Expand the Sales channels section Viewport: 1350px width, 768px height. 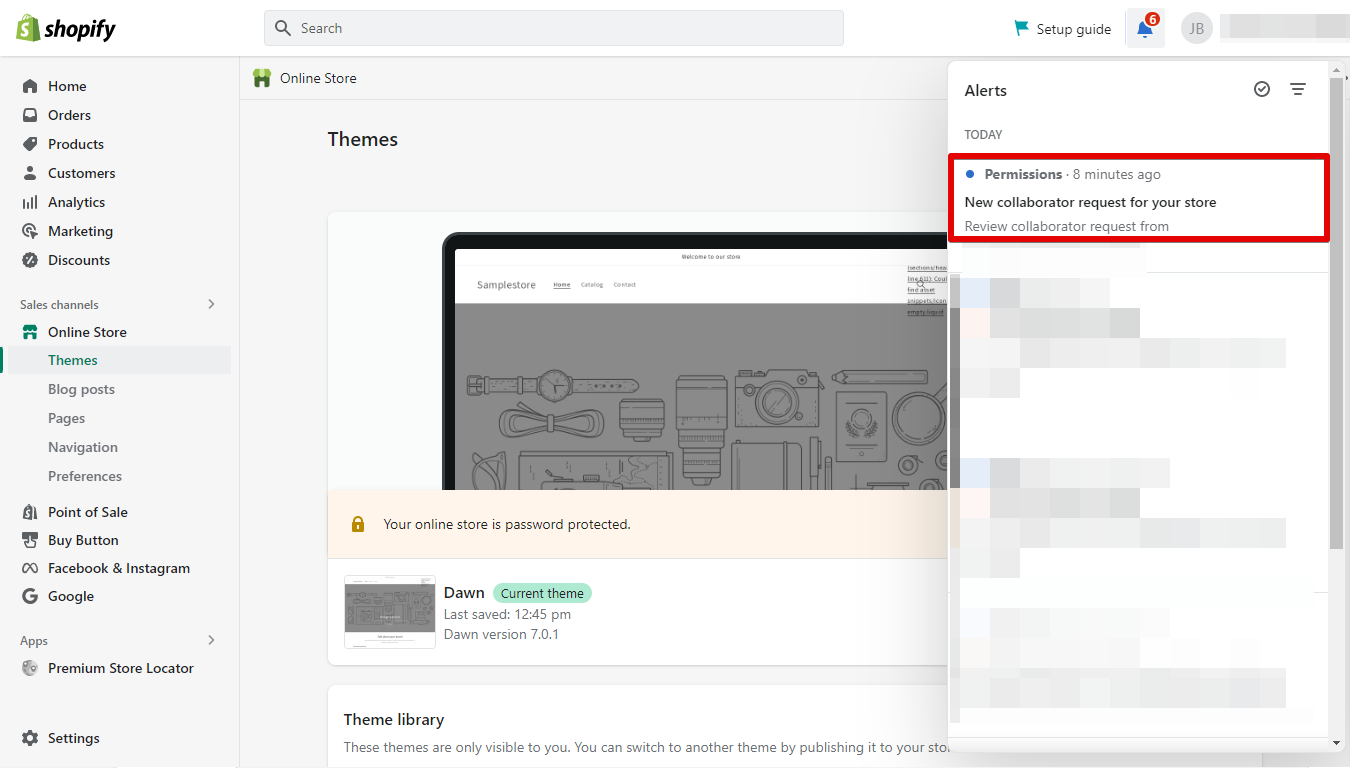[211, 304]
